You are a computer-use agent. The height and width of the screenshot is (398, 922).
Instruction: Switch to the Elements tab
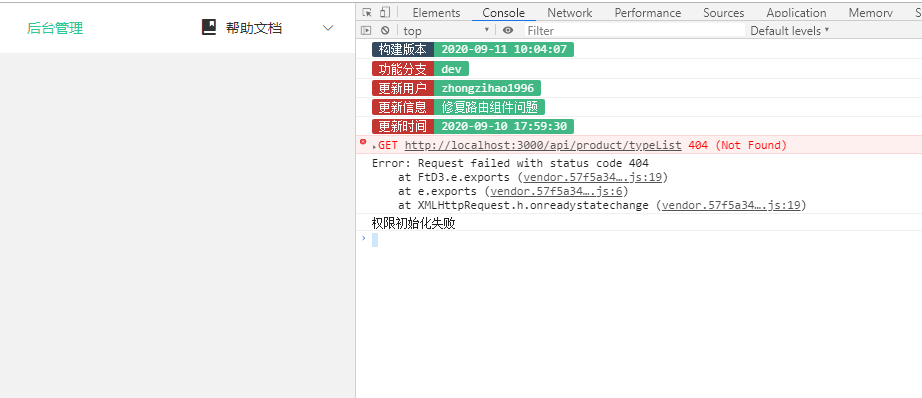coord(436,12)
